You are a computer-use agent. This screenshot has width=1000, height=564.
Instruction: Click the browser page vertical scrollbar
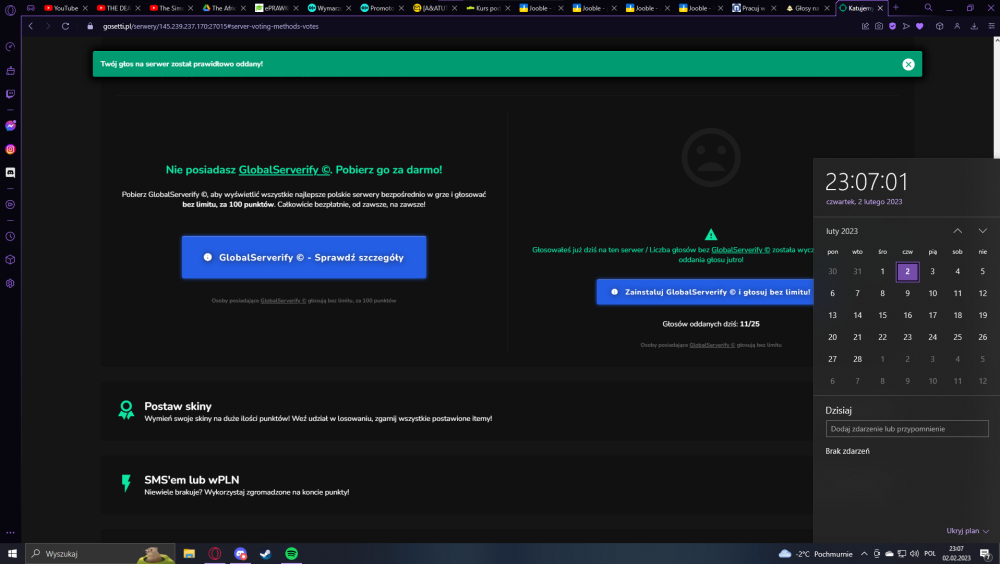click(996, 287)
